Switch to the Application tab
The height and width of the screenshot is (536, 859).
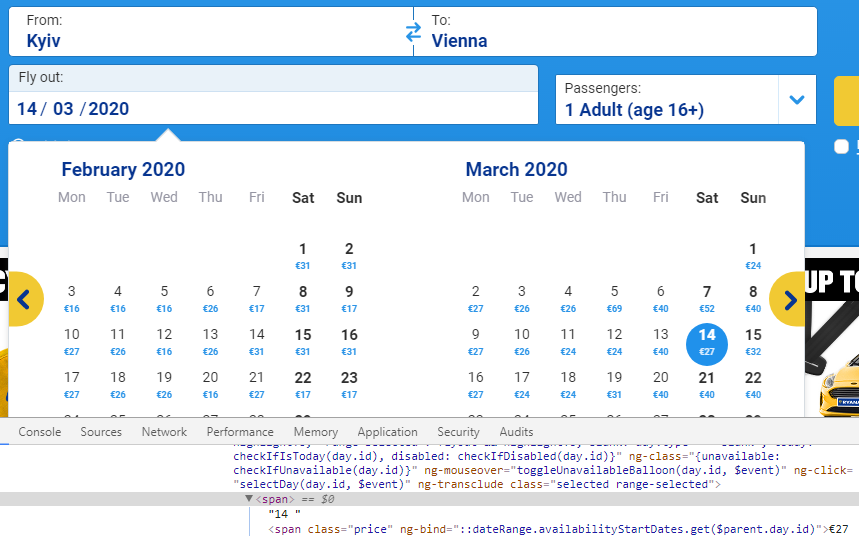coord(387,432)
